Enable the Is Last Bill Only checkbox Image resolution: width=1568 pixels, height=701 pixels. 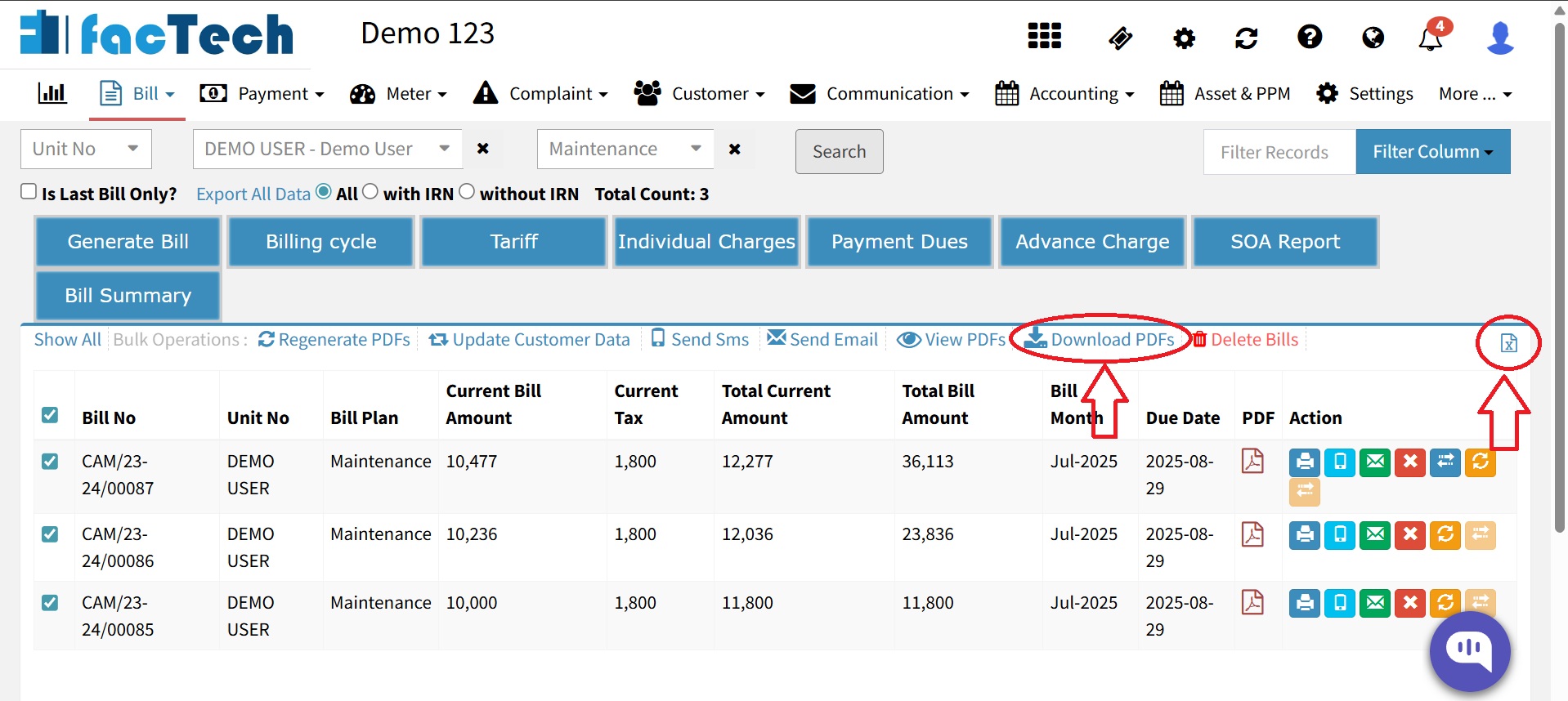[x=29, y=192]
